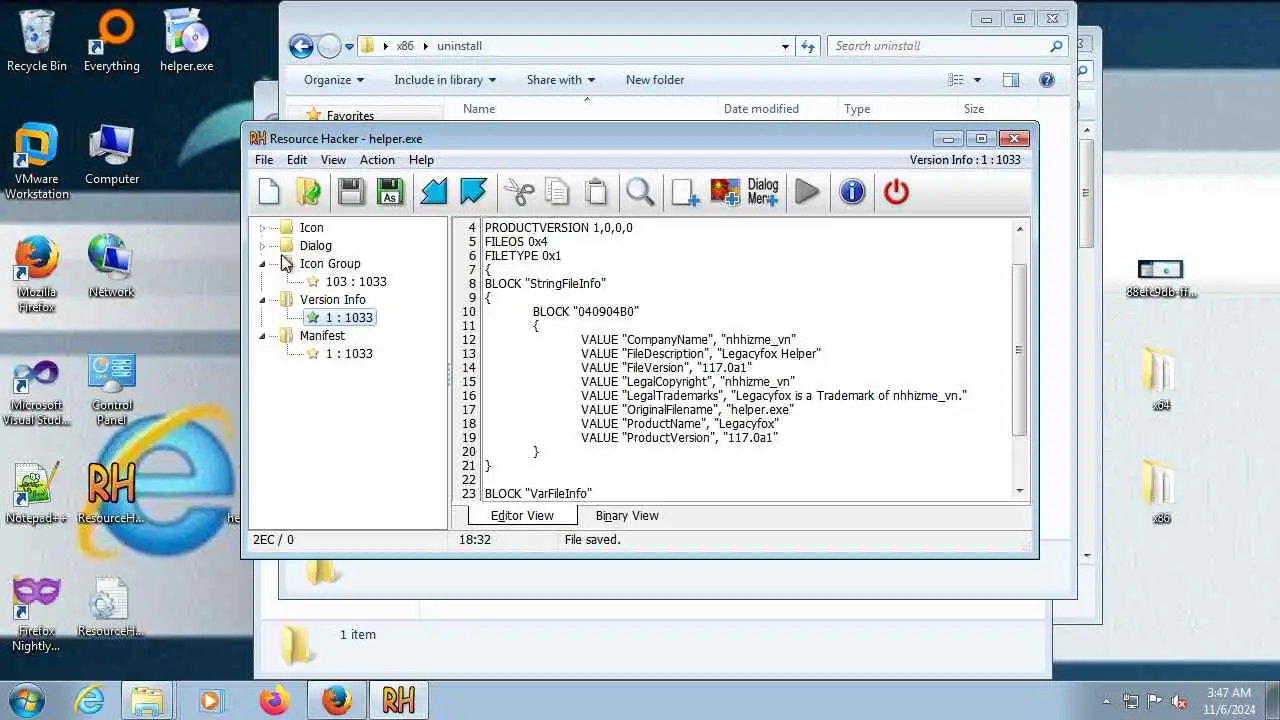This screenshot has width=1280, height=720.
Task: Click the FileDescription value line in editor
Action: pos(701,354)
